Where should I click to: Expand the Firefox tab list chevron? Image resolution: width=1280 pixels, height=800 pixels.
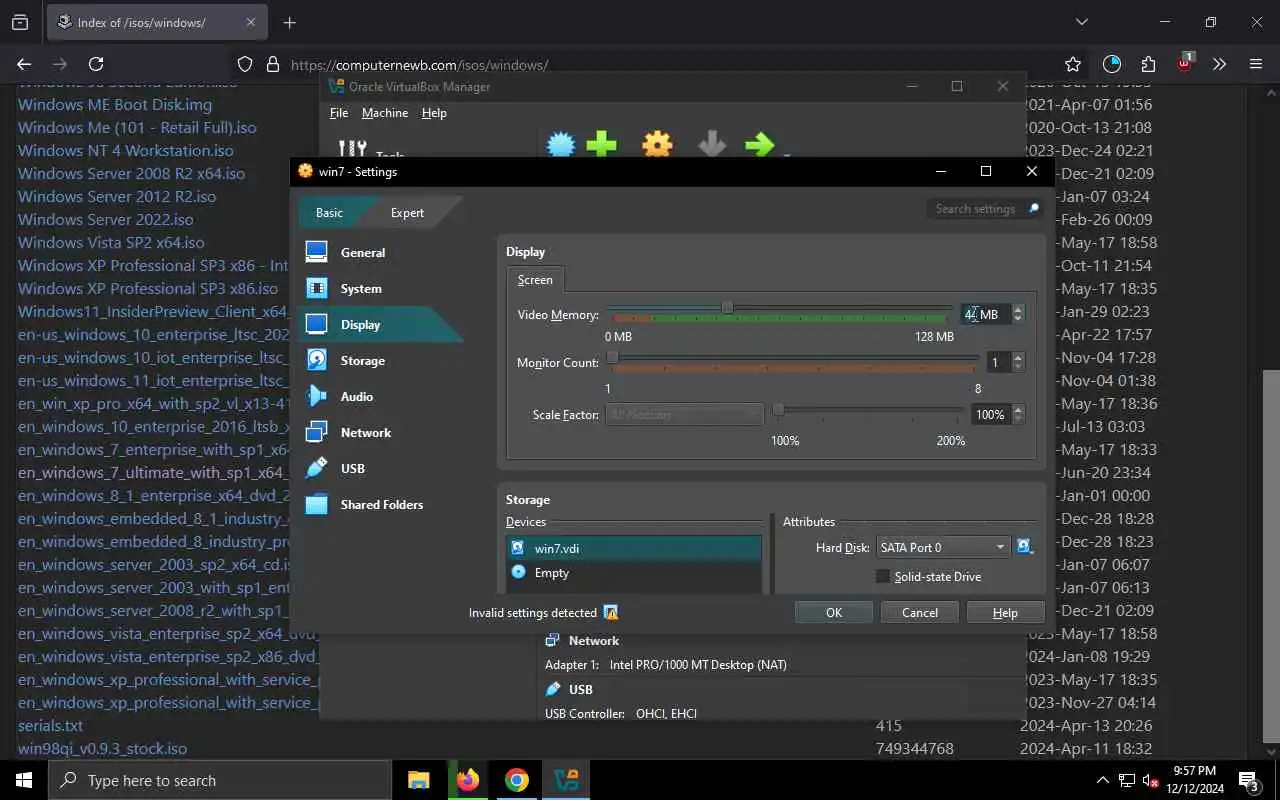coord(1081,22)
